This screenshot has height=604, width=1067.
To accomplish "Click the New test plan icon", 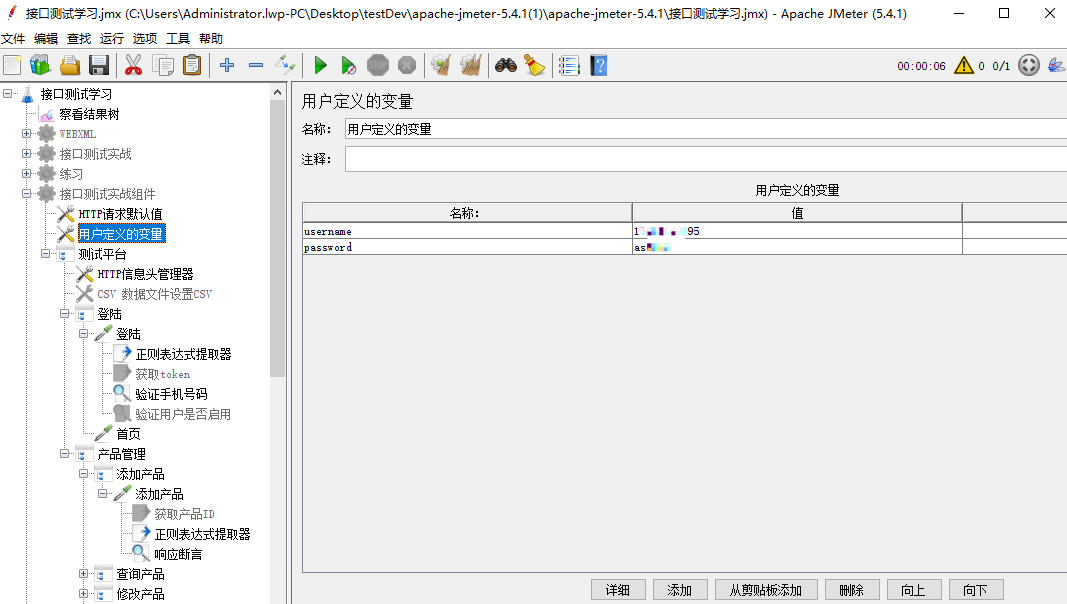I will coord(12,65).
